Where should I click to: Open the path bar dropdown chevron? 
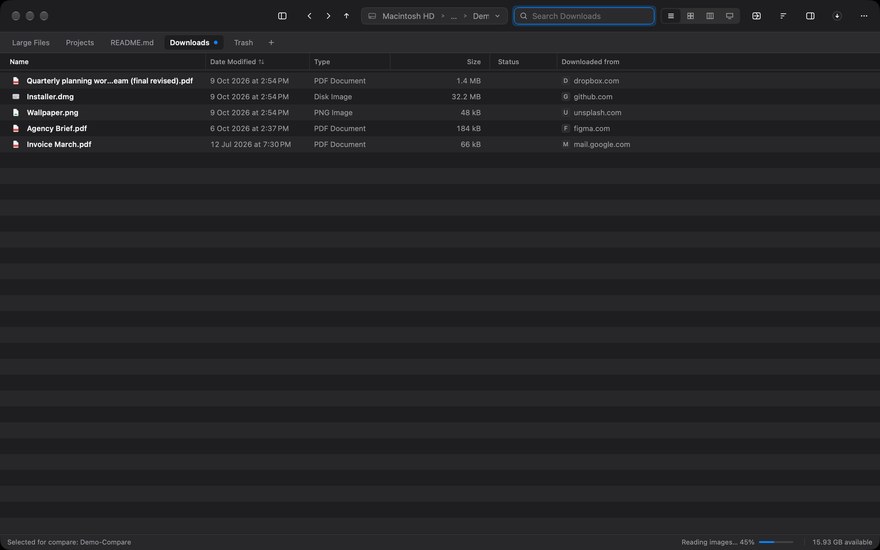[x=497, y=16]
